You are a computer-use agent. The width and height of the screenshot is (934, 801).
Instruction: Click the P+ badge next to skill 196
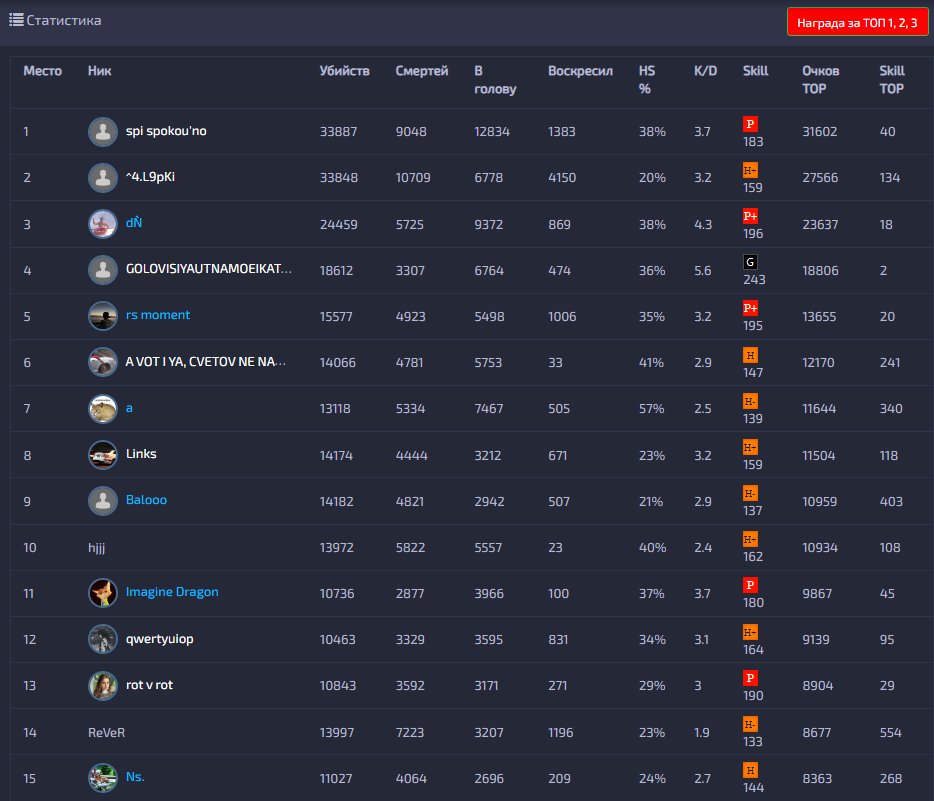(750, 216)
